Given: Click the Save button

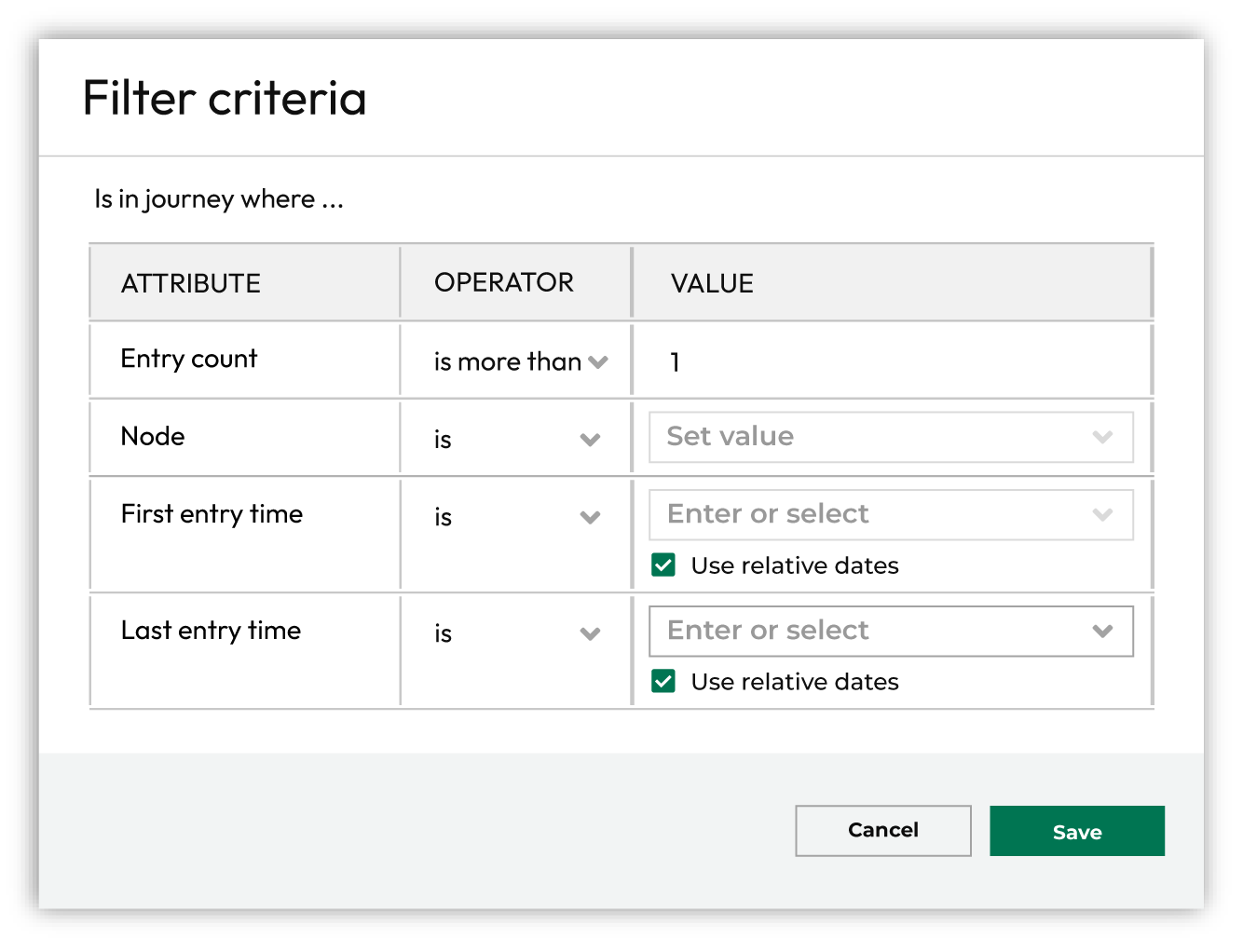Looking at the screenshot, I should (1077, 831).
